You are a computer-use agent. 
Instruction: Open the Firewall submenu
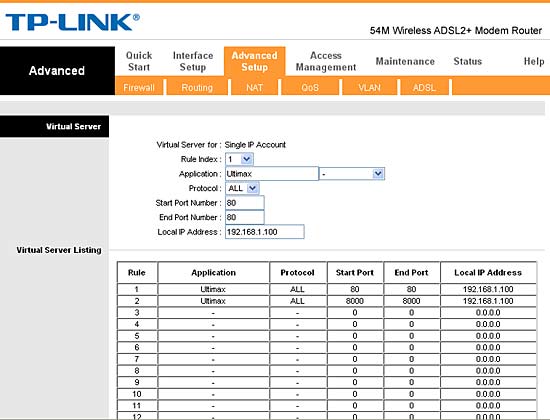coord(139,87)
